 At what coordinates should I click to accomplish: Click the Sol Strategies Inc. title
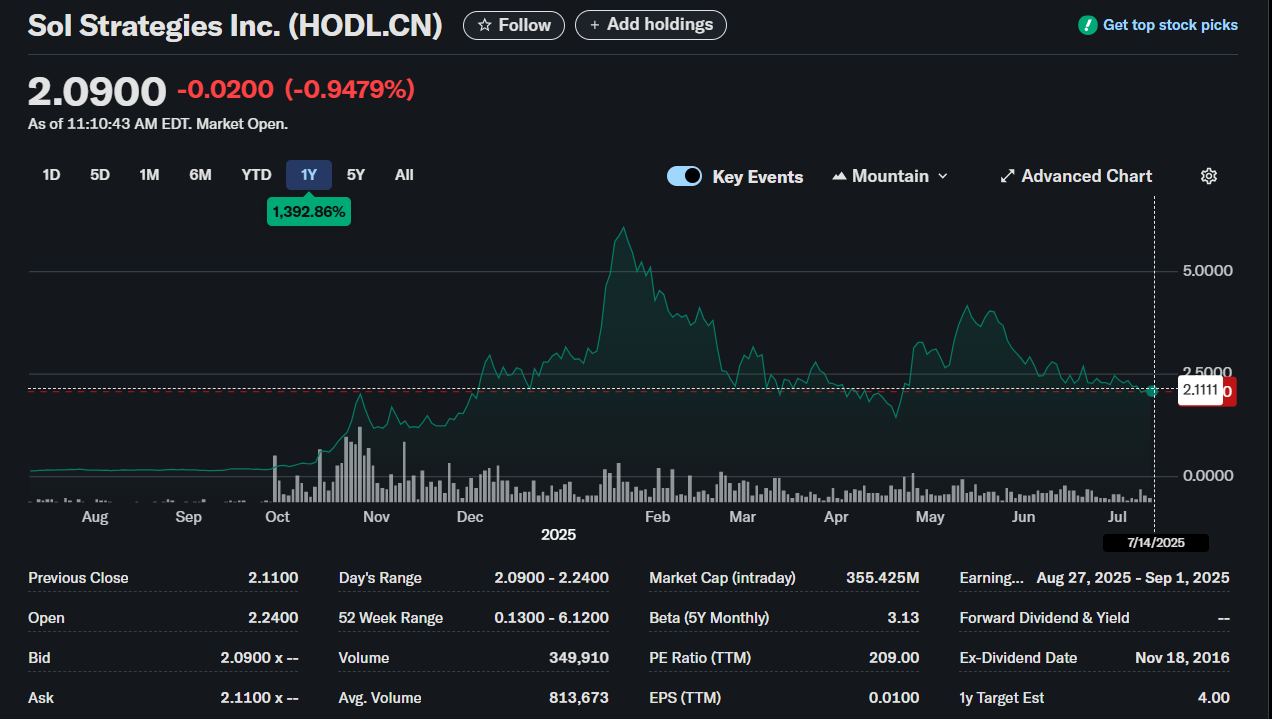coord(235,26)
